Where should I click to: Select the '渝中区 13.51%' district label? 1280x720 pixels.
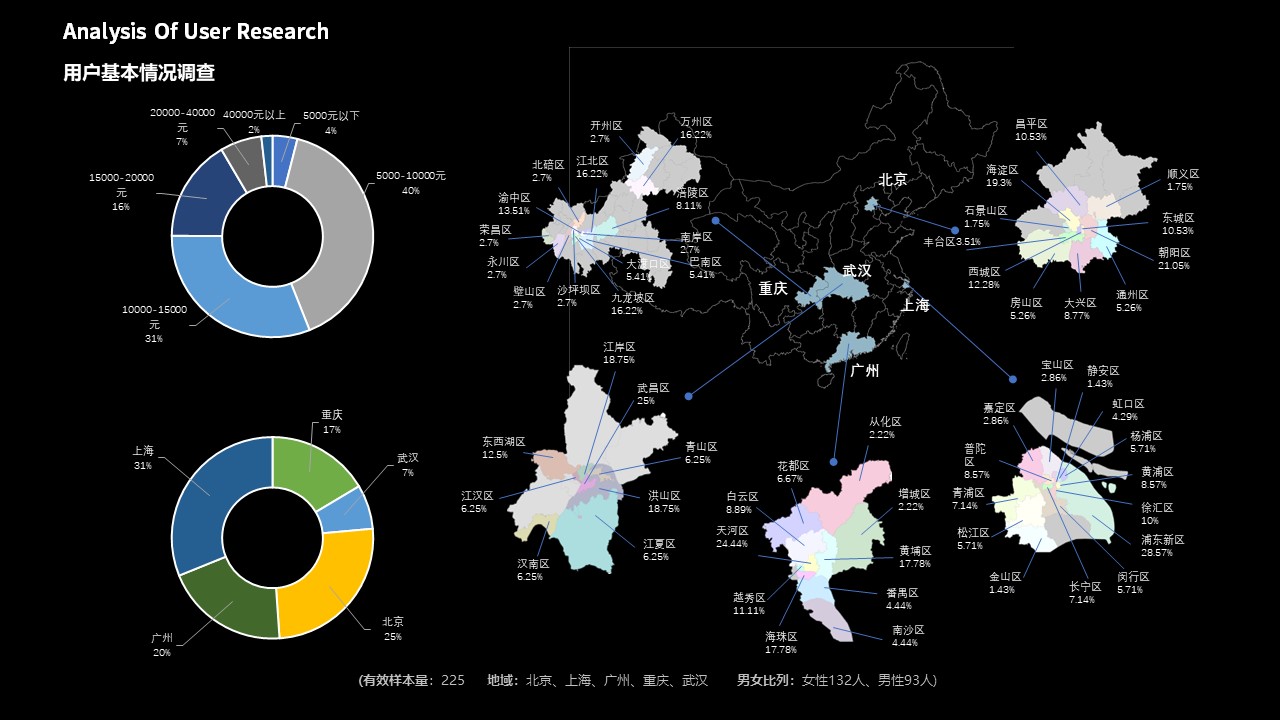pos(514,204)
